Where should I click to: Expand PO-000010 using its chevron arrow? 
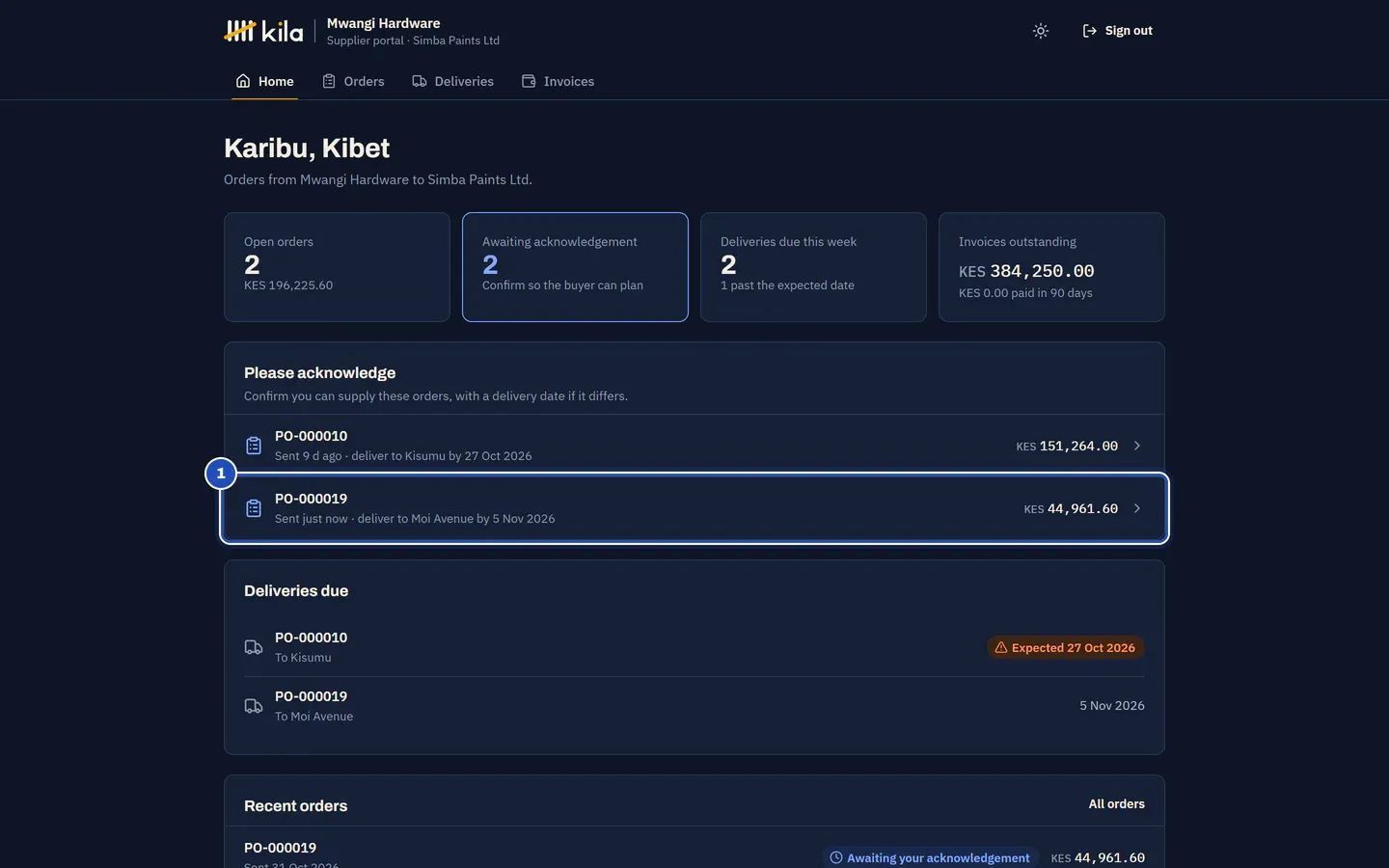click(1137, 446)
